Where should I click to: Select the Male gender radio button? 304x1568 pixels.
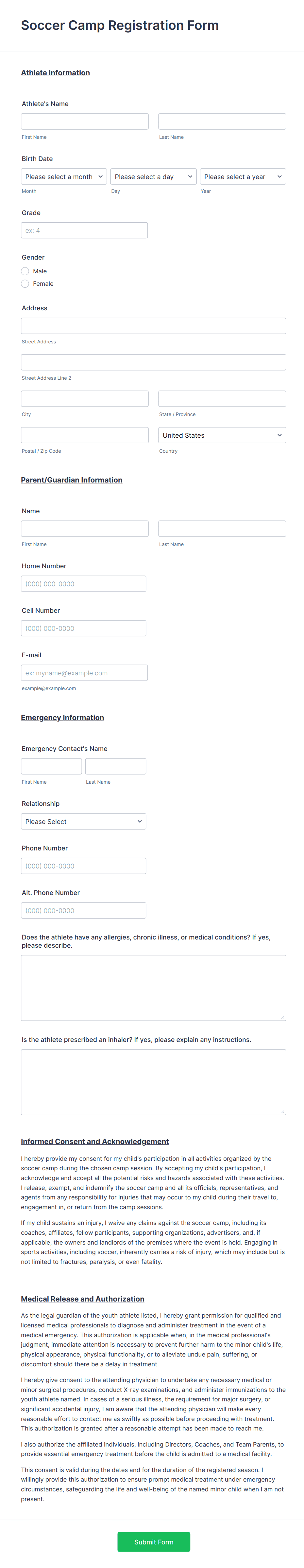pyautogui.click(x=25, y=271)
